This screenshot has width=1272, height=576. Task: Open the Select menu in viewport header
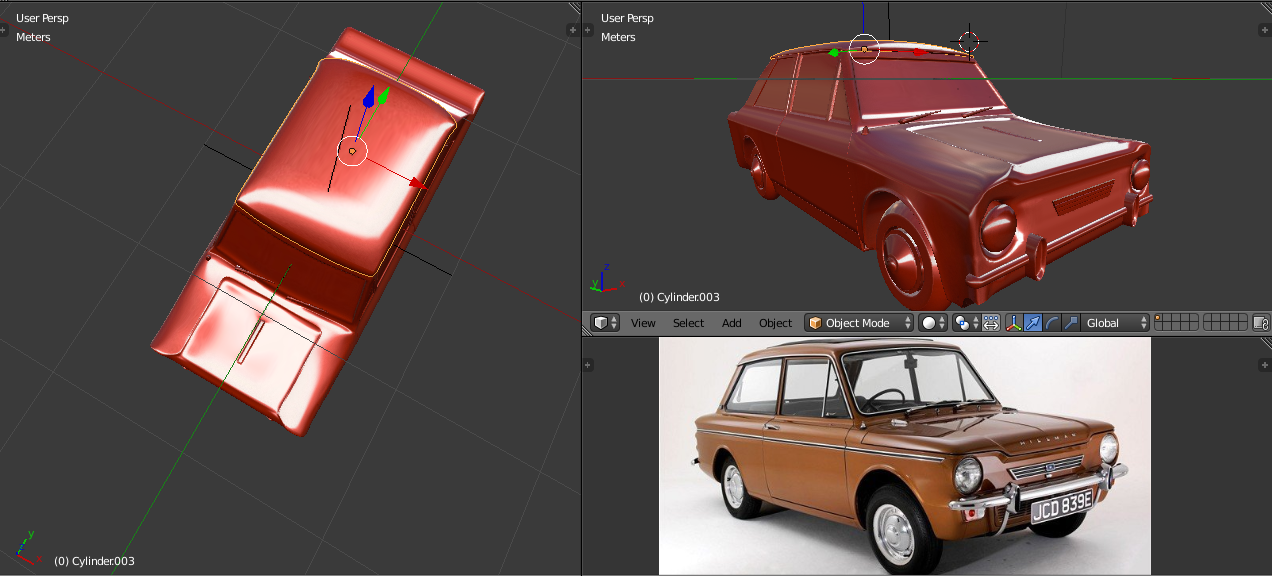(688, 323)
